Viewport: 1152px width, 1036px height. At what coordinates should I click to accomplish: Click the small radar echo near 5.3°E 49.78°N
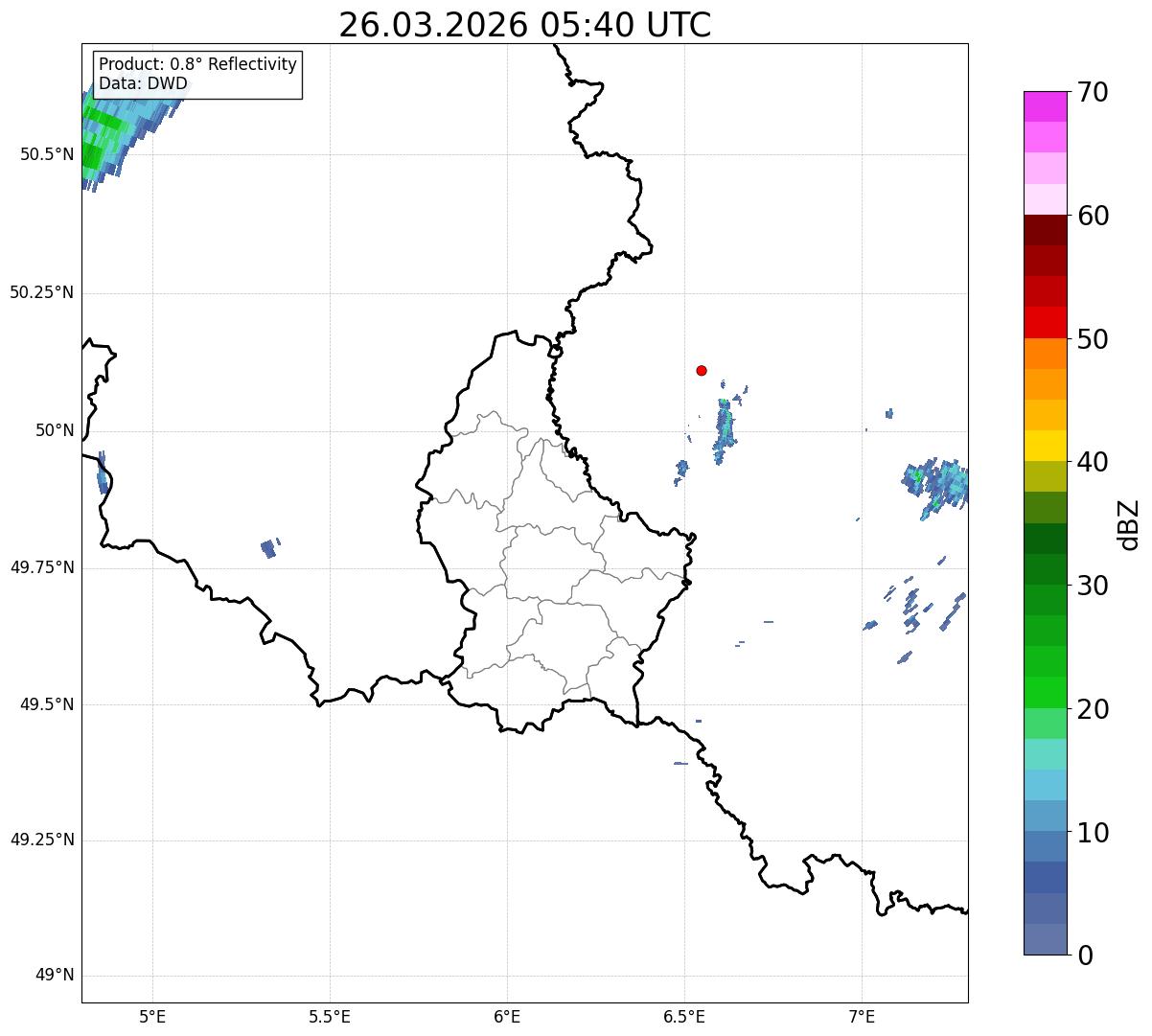(269, 548)
